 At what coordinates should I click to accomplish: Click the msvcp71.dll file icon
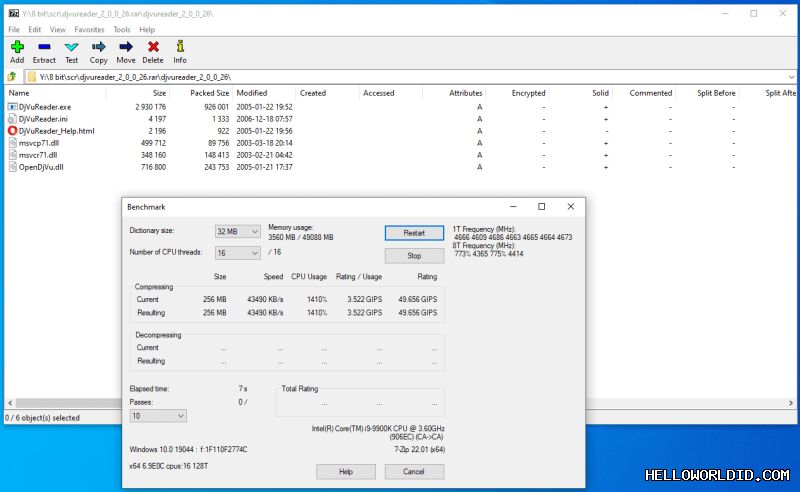13,143
